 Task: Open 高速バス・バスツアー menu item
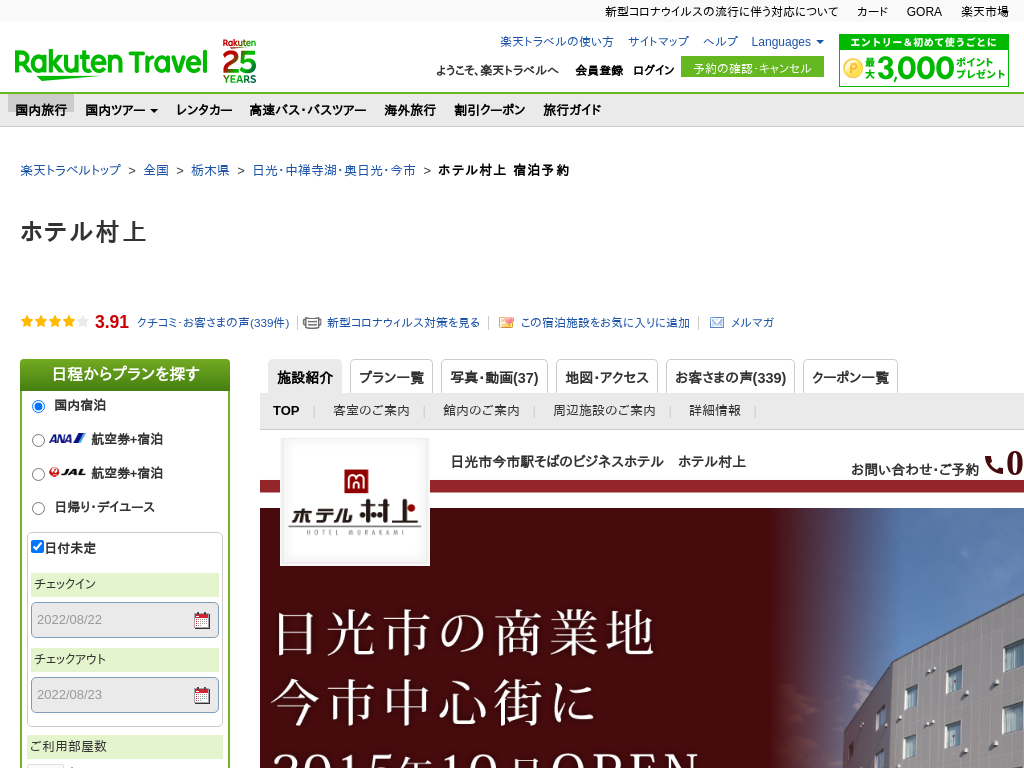308,110
